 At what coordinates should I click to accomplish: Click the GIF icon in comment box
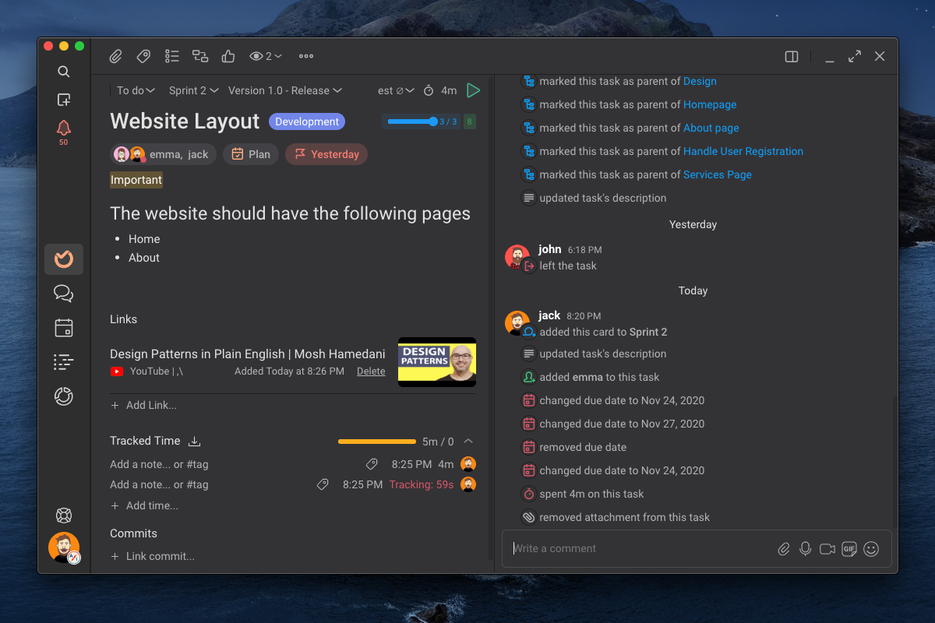coord(849,549)
